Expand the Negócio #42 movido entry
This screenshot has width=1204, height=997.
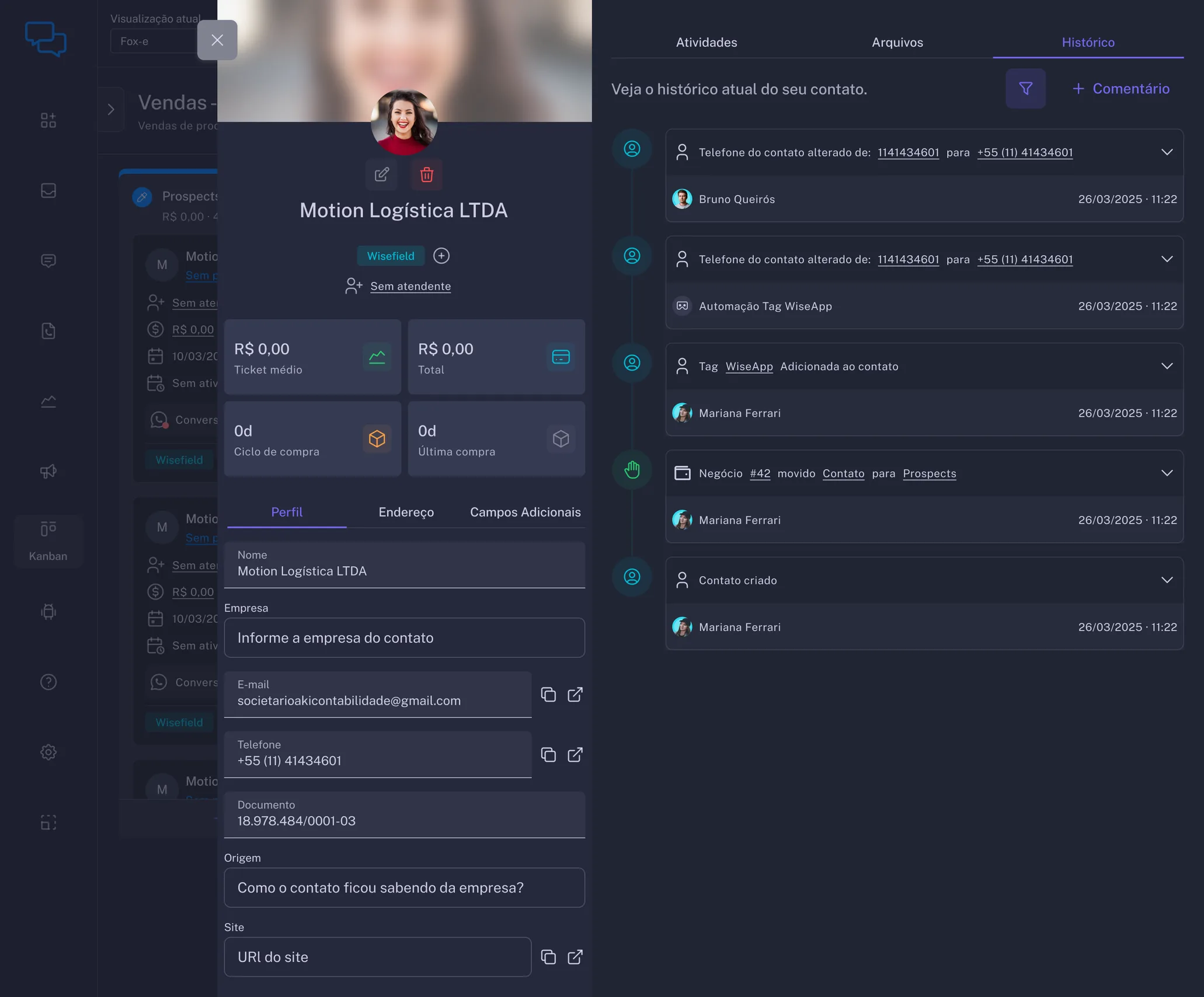[x=1167, y=473]
